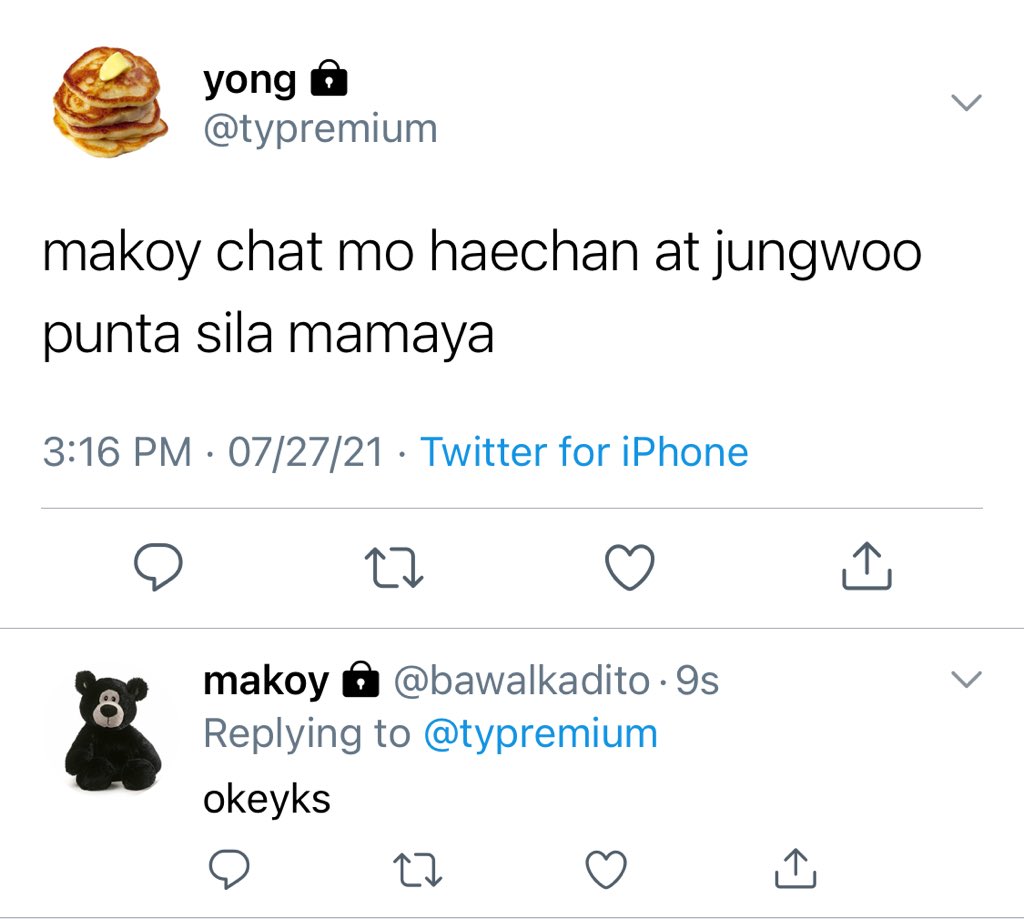Like yong's tweet with the heart
Screen dimensions: 1024x919
[x=630, y=567]
